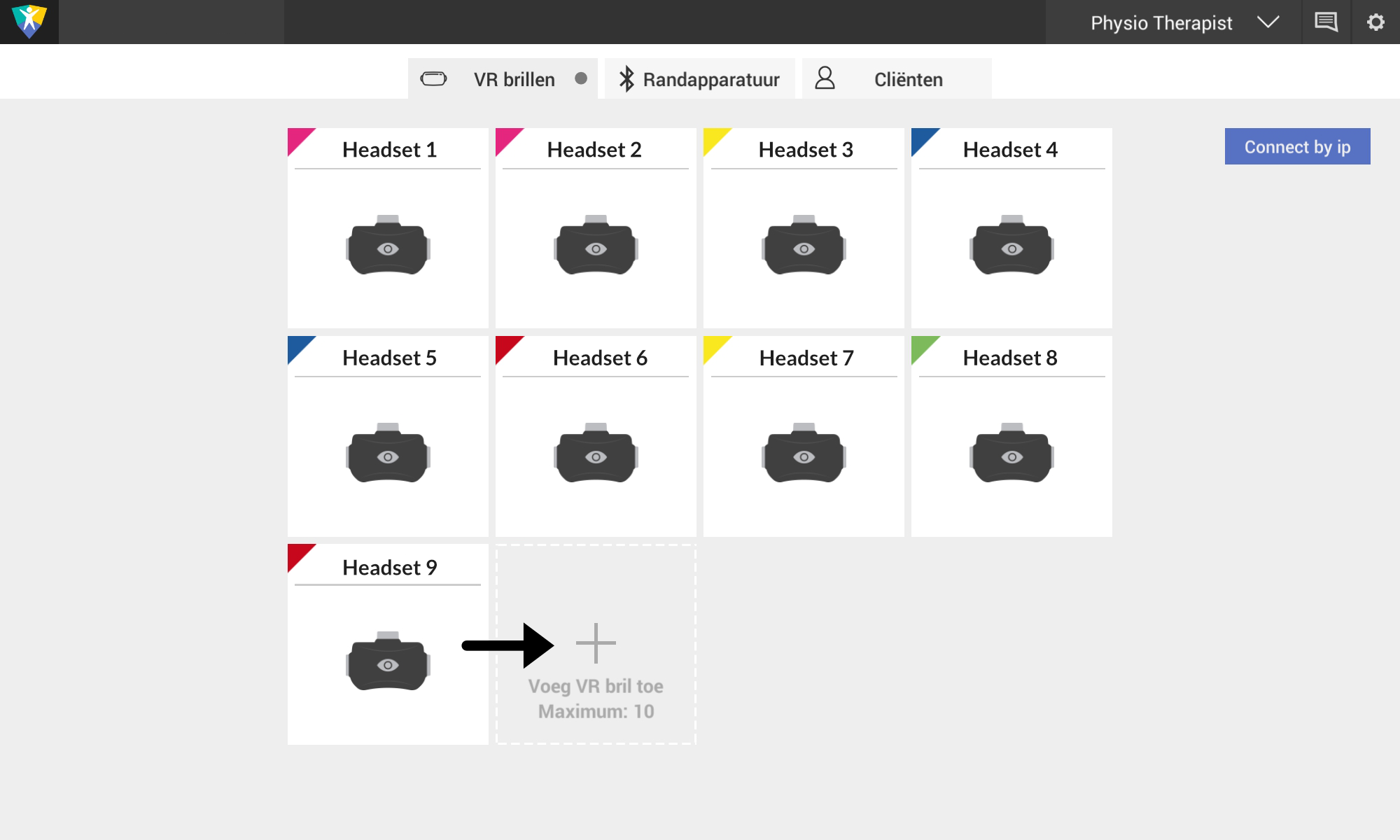Click Headset 4 blue color corner
The image size is (1400, 840).
pyautogui.click(x=921, y=137)
